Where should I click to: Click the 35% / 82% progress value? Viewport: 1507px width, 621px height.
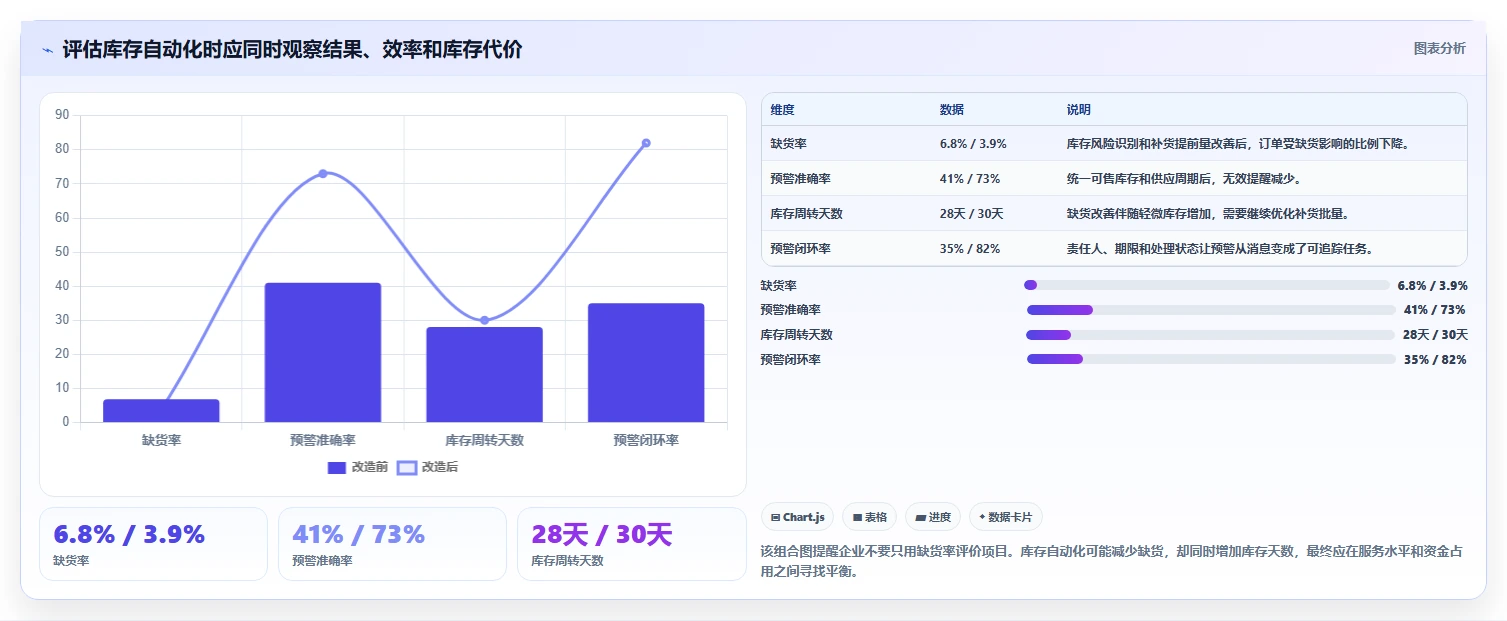1435,360
